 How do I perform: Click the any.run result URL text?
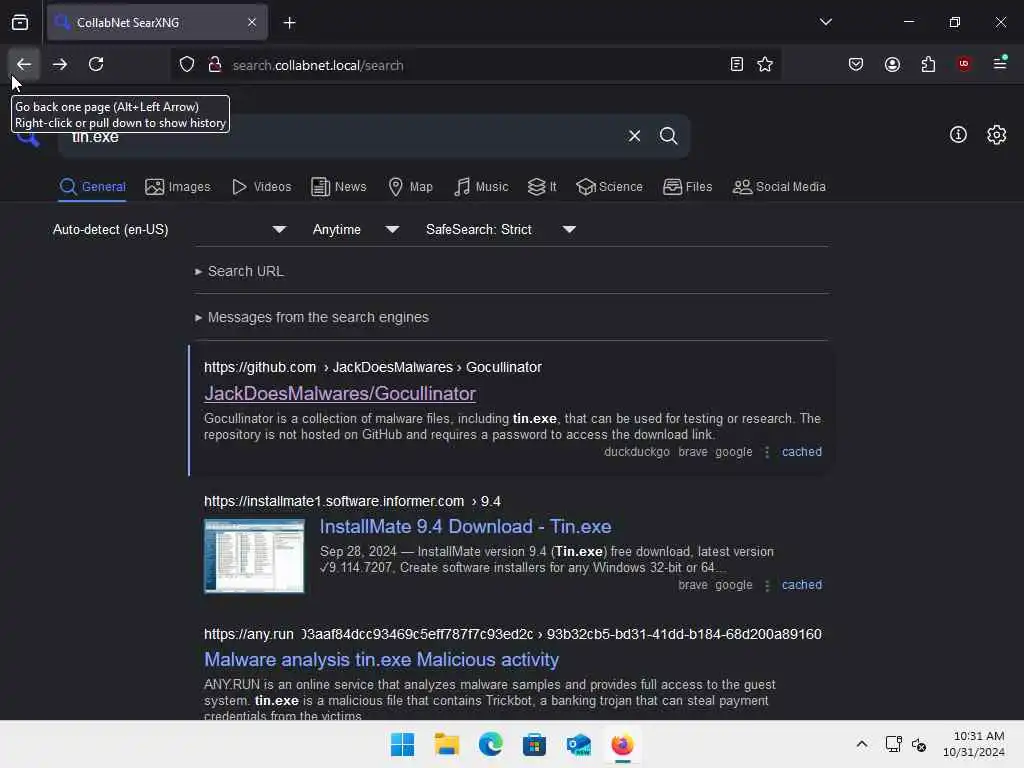[x=513, y=634]
